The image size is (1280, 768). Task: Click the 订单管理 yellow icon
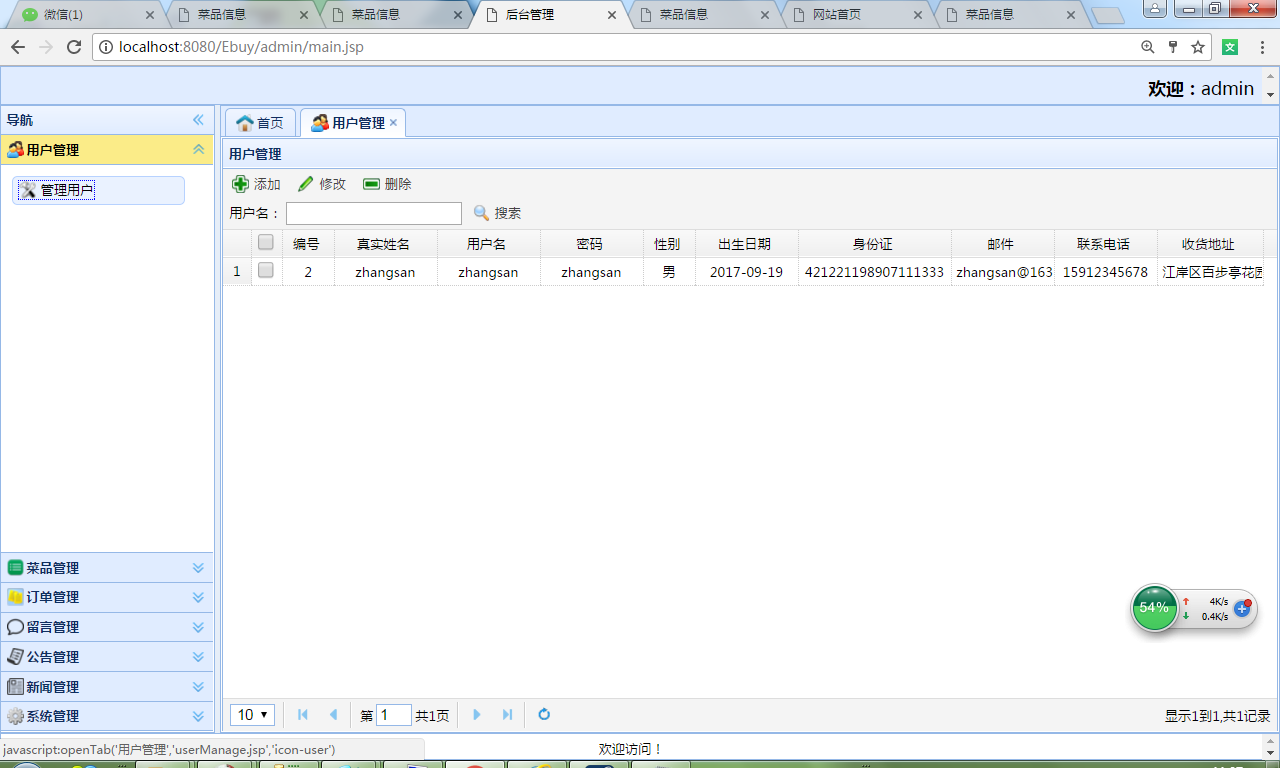click(x=15, y=597)
